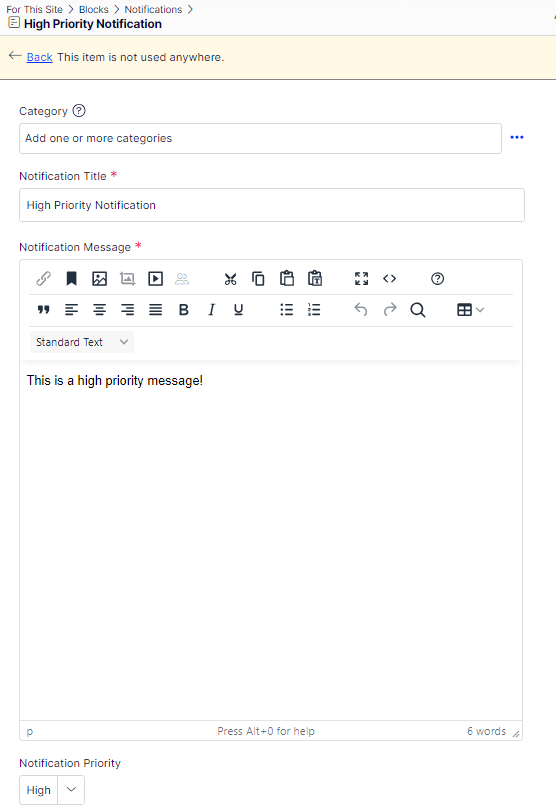Click the back arrow icon
The width and height of the screenshot is (556, 809).
point(15,56)
